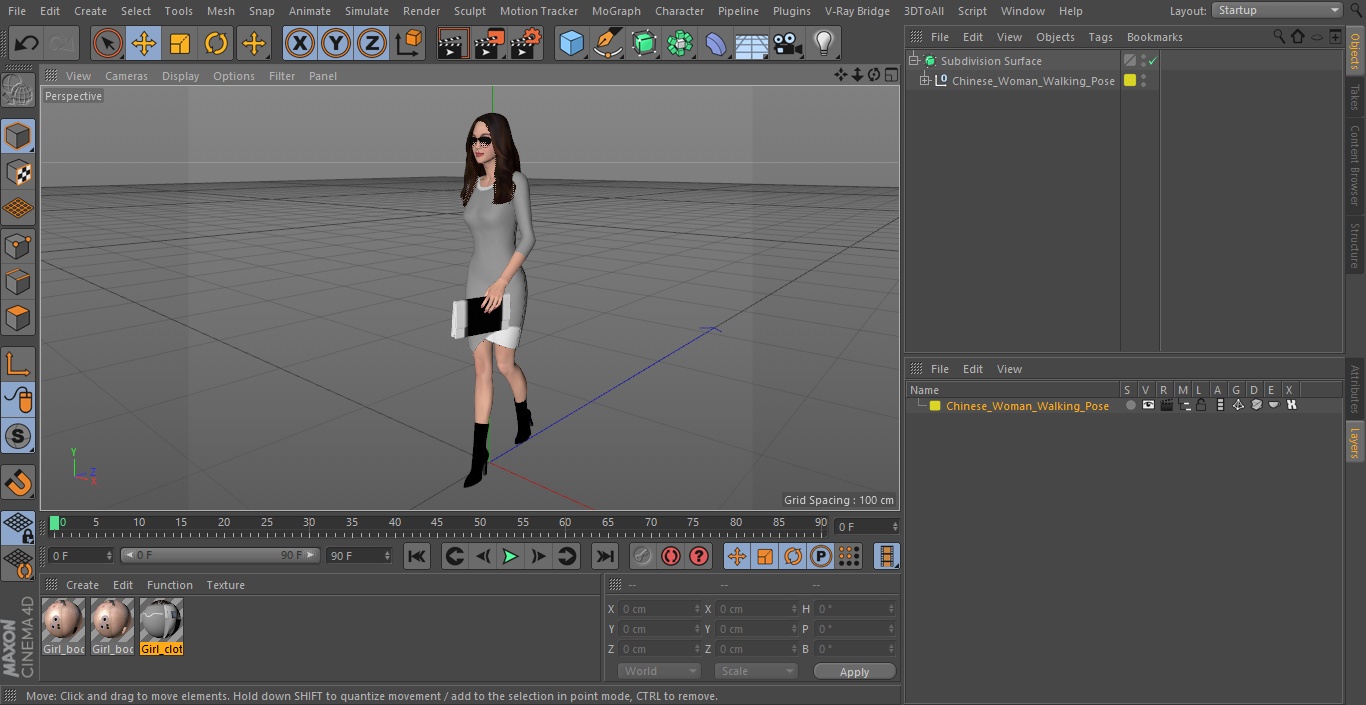Add a Light object

[x=824, y=44]
